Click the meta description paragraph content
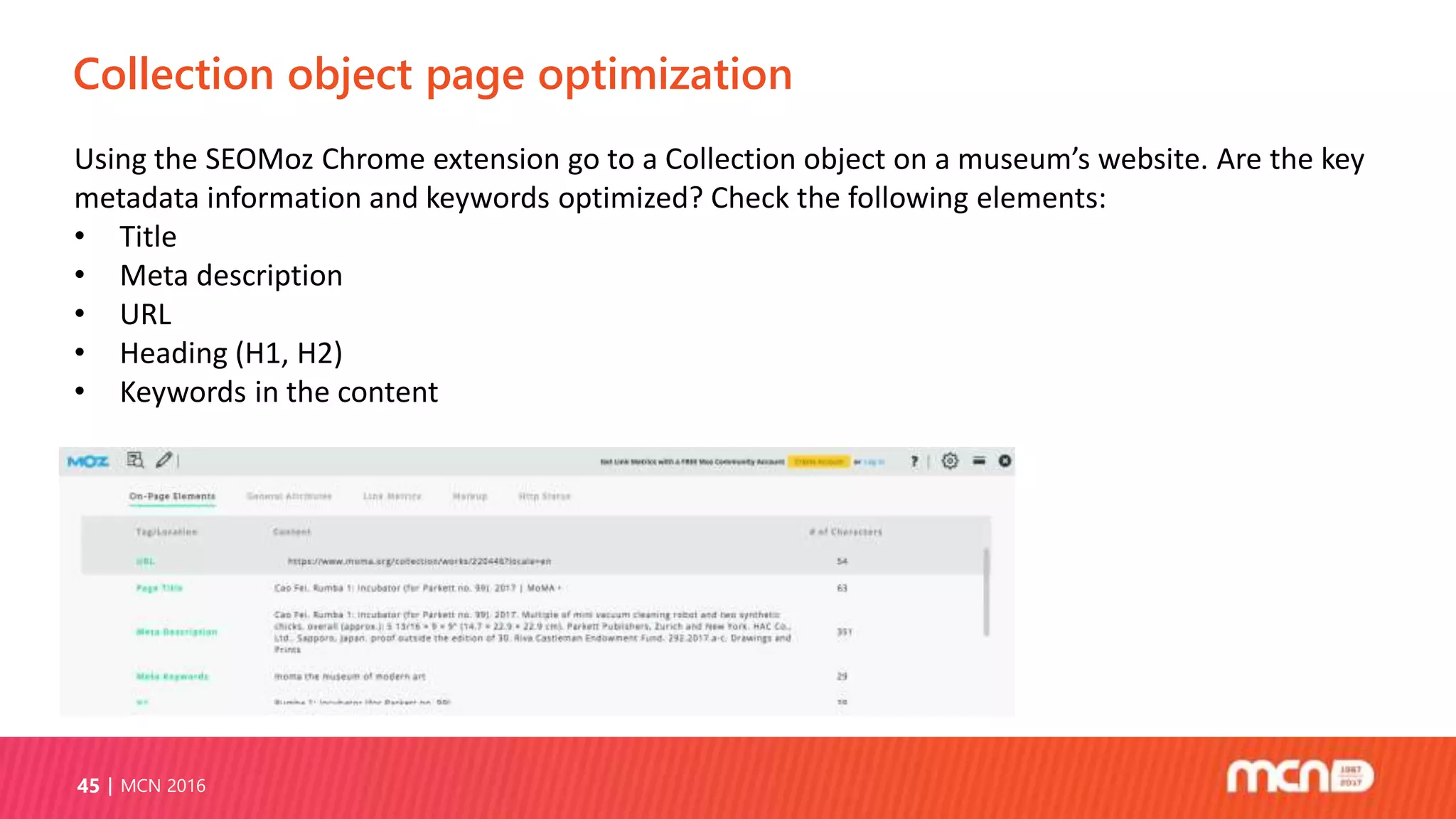 pos(533,632)
